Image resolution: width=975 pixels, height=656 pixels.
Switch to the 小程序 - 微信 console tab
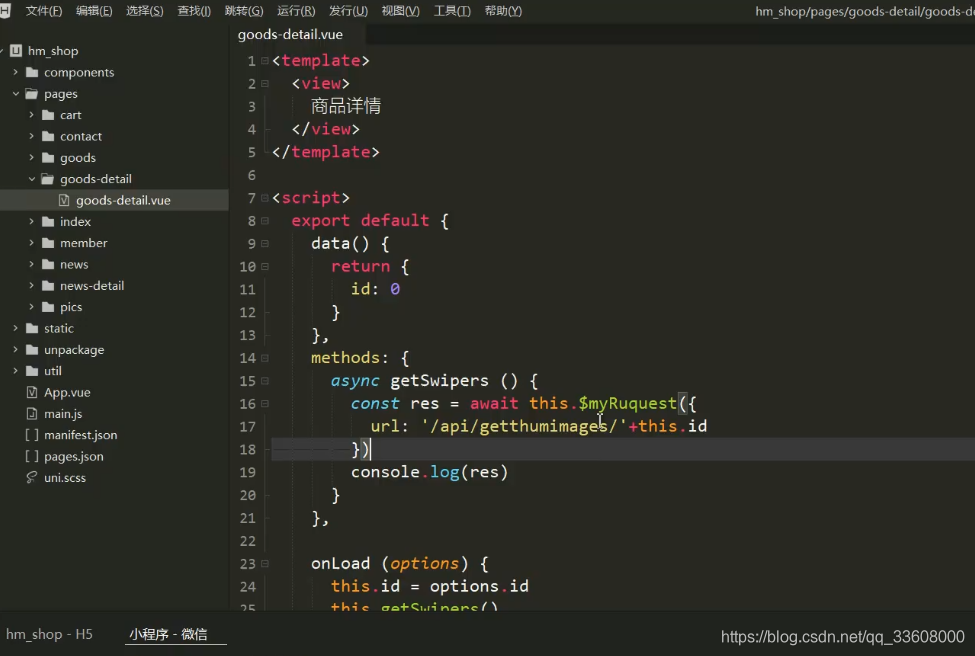(x=169, y=634)
